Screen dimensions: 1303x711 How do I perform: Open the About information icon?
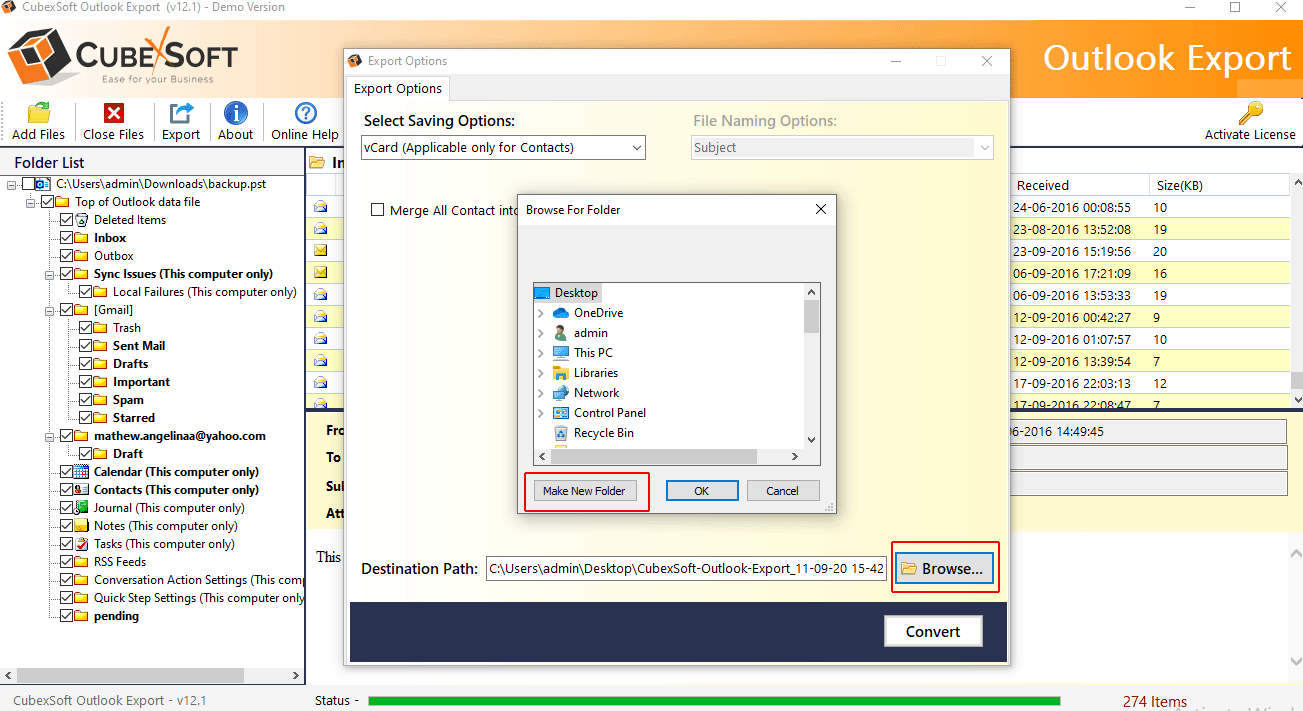[236, 113]
